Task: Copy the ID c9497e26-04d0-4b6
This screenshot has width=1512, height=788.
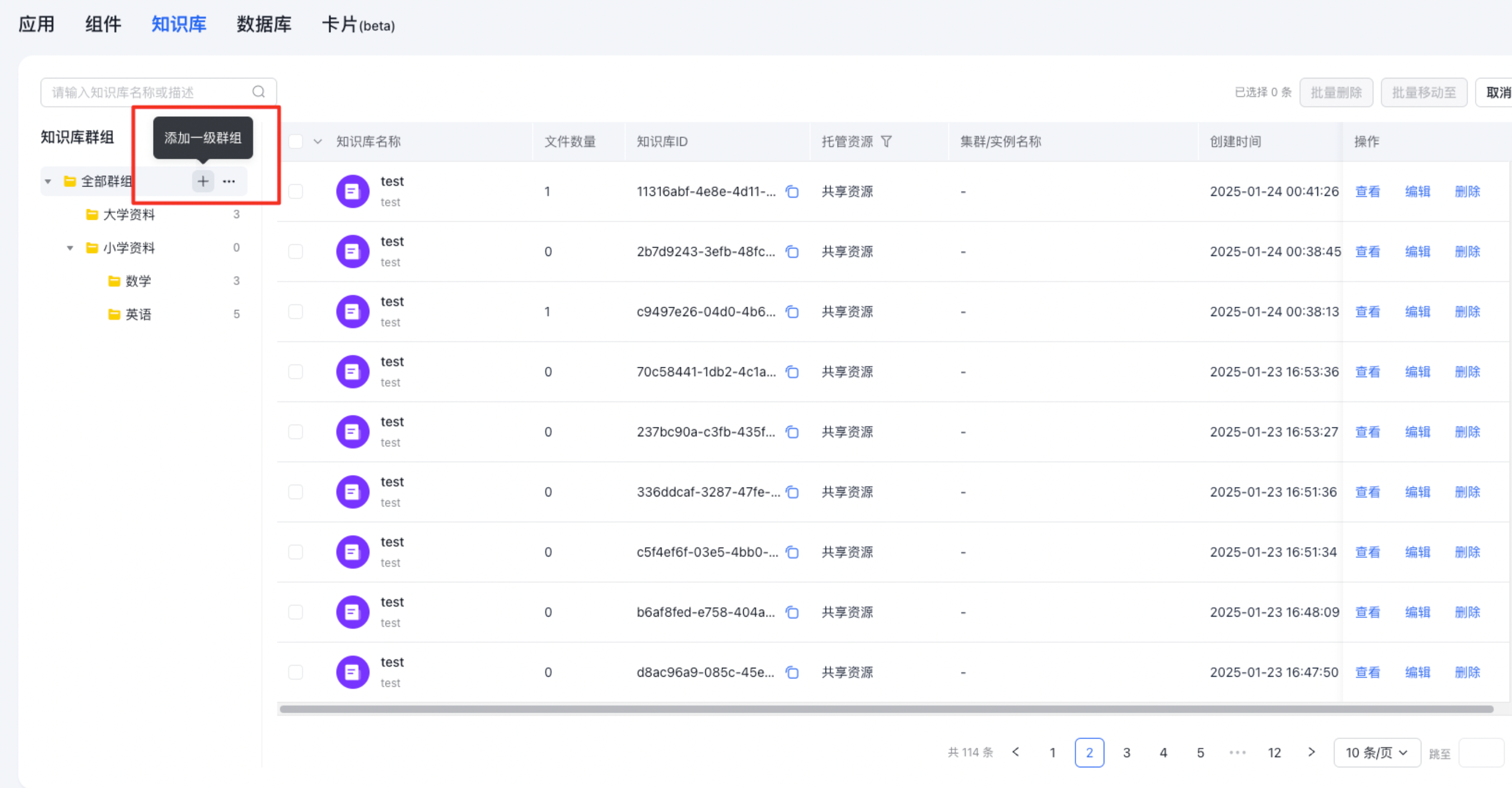Action: pyautogui.click(x=792, y=311)
